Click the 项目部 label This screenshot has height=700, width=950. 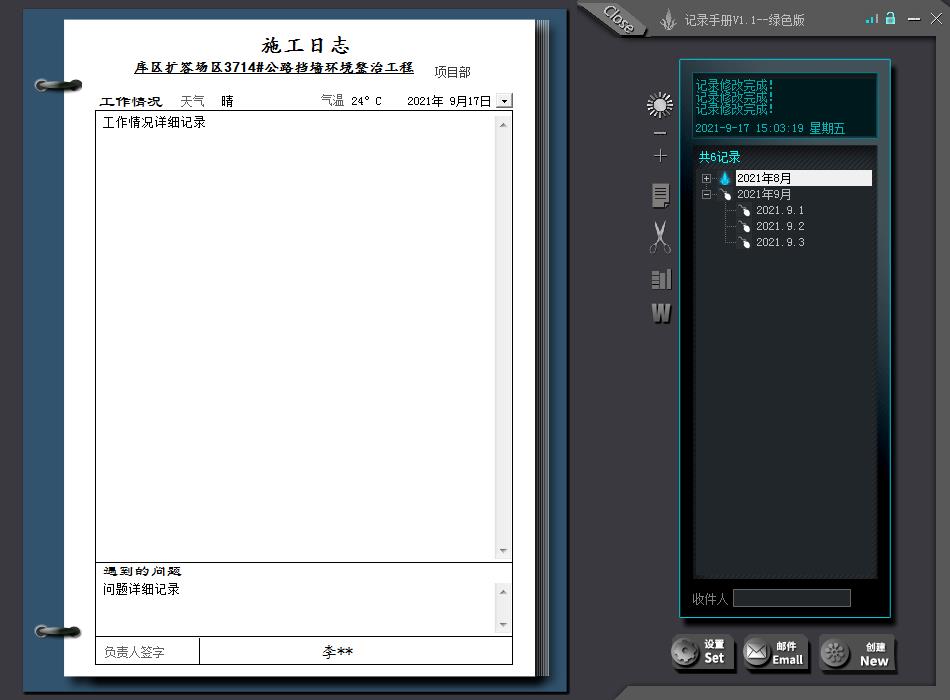tap(452, 72)
